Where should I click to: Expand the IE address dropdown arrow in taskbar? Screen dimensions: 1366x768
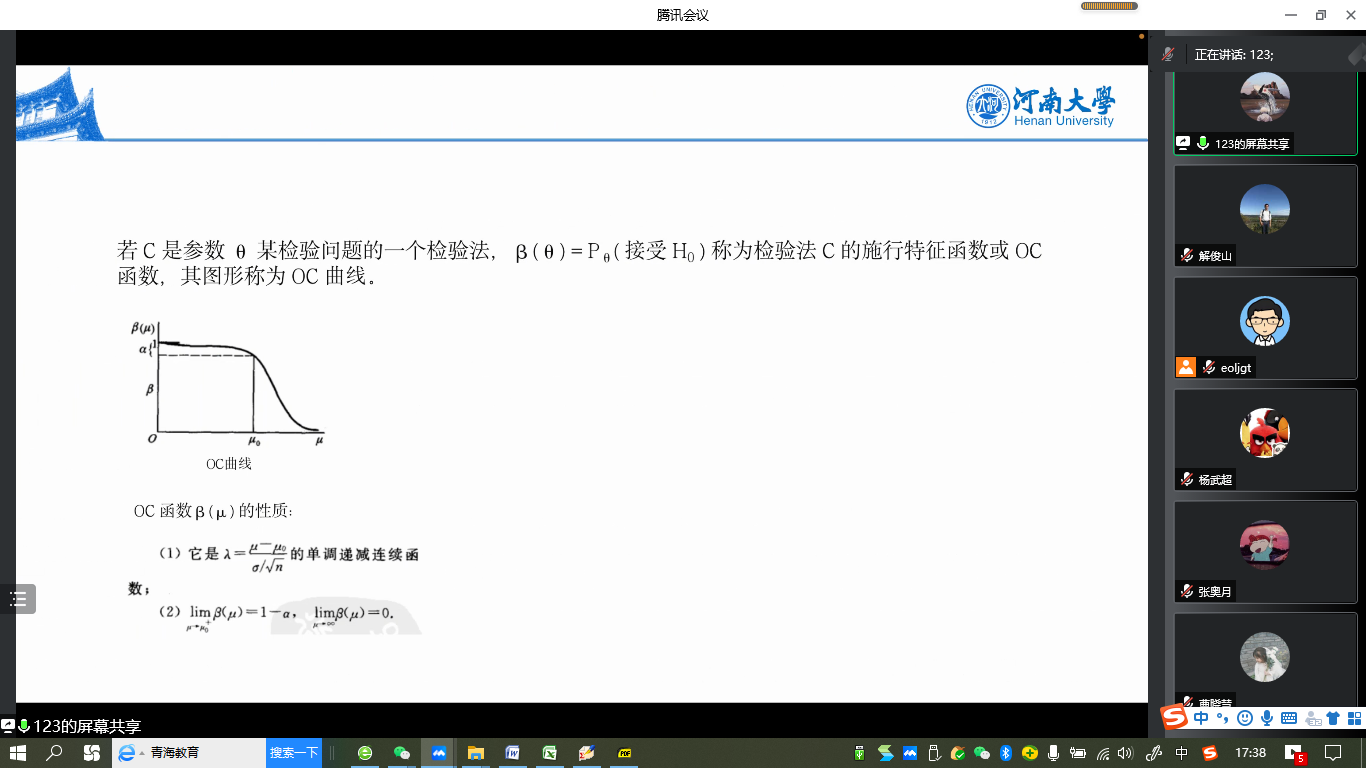point(143,753)
